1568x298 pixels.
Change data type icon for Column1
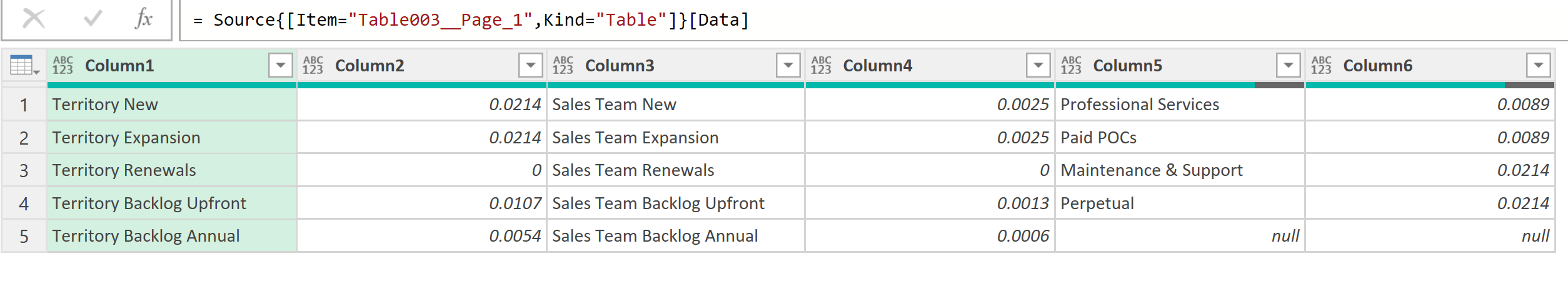coord(63,65)
